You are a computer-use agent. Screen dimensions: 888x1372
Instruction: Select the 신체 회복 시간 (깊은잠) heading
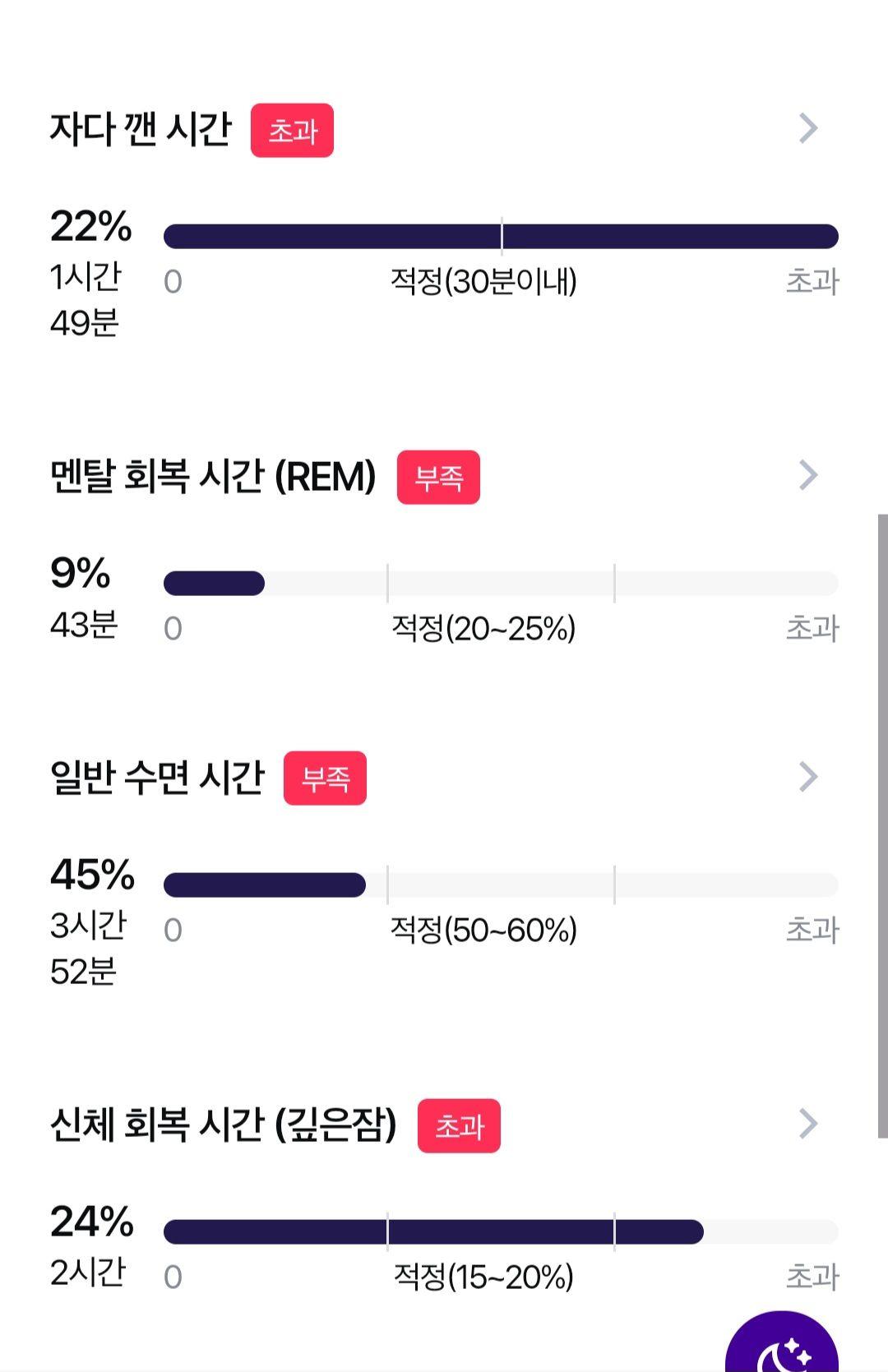[x=223, y=1124]
